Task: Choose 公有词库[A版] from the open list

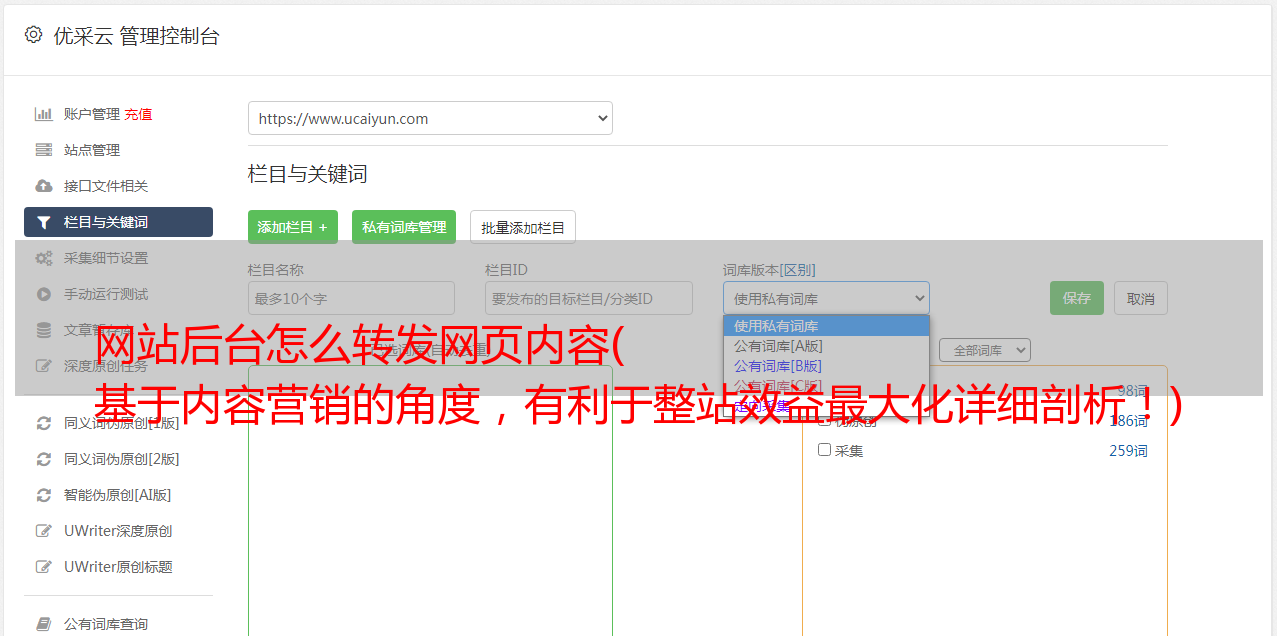Action: [826, 346]
